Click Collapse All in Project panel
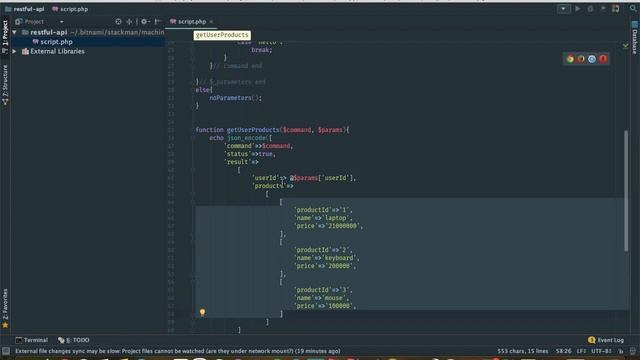 click(x=129, y=22)
